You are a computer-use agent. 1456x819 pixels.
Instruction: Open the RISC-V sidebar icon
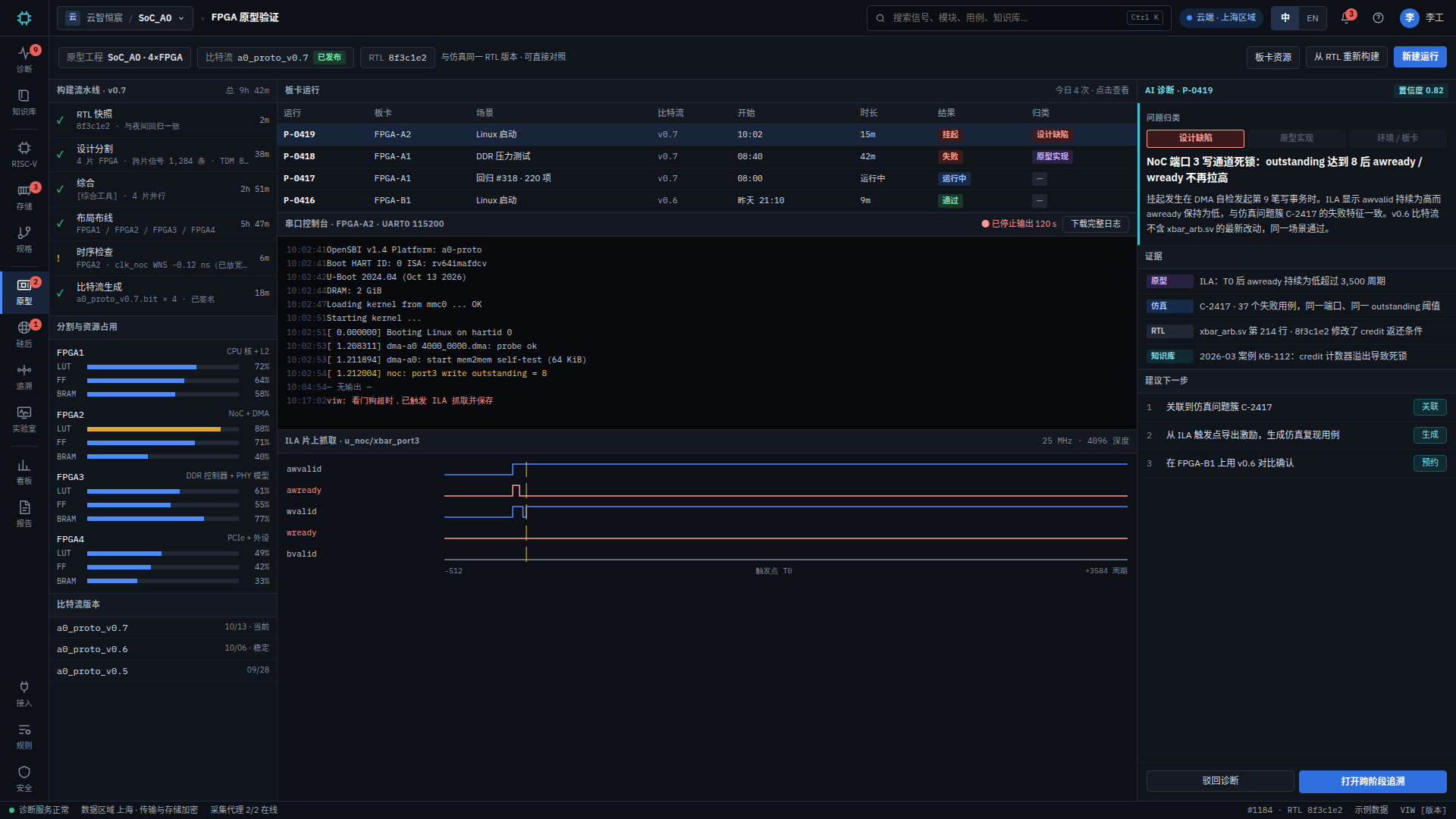click(x=24, y=153)
